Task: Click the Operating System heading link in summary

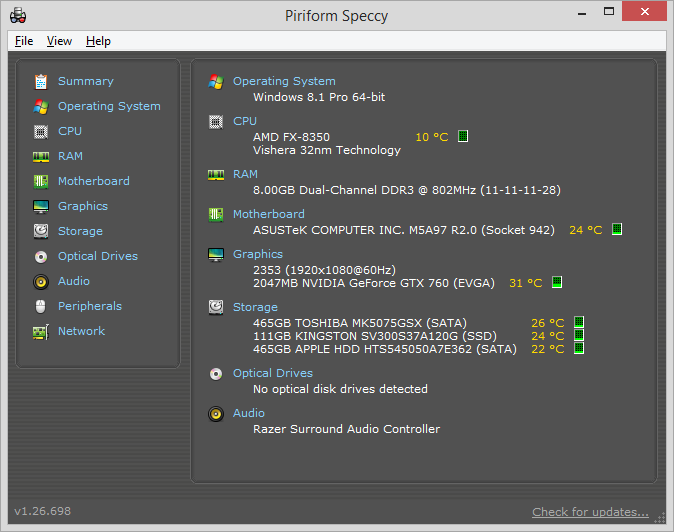Action: [x=284, y=81]
